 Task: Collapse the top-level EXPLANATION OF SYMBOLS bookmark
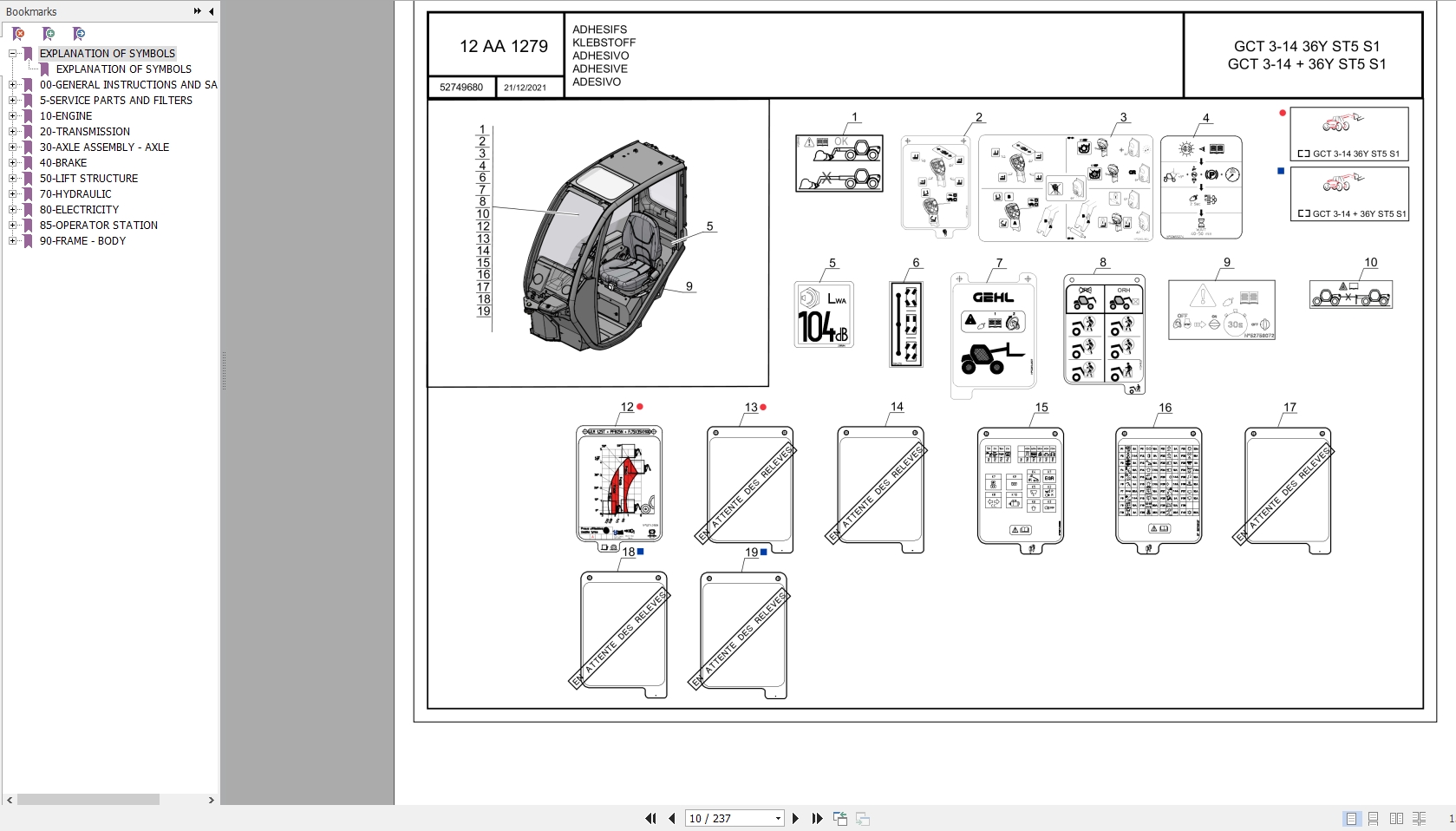click(13, 53)
